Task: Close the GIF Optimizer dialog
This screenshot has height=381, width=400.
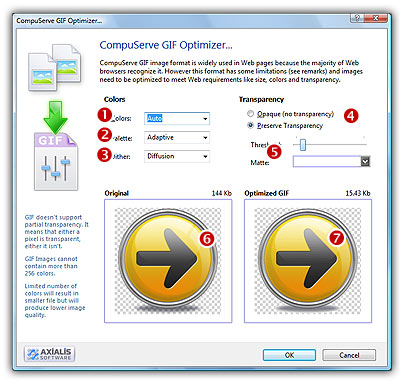Action: [375, 18]
